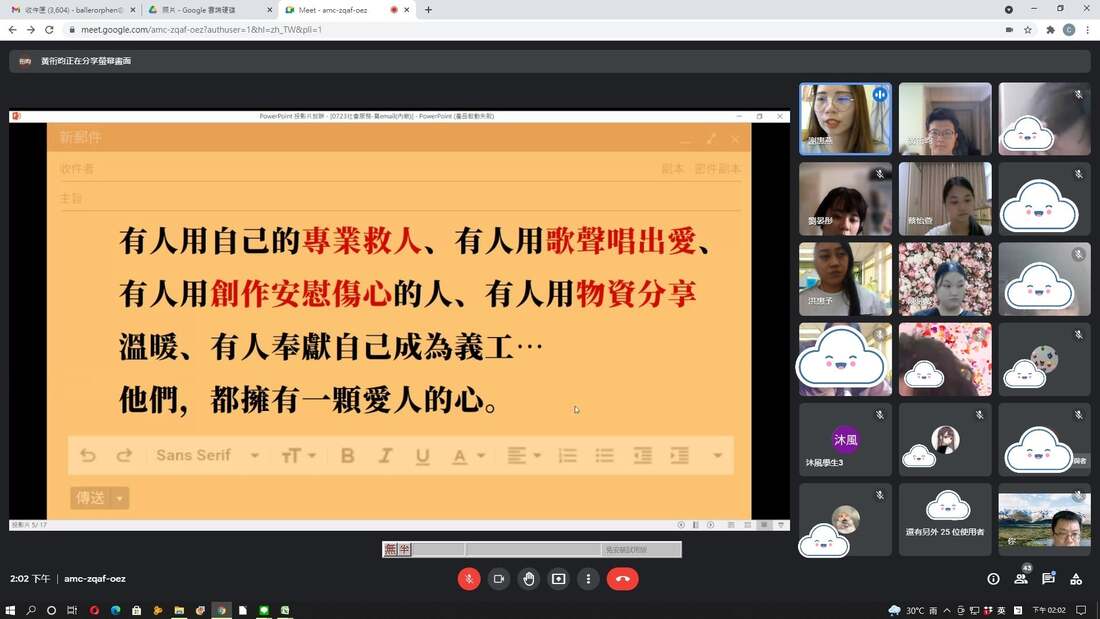Open a new browser tab
Viewport: 1100px width, 619px height.
tap(428, 10)
